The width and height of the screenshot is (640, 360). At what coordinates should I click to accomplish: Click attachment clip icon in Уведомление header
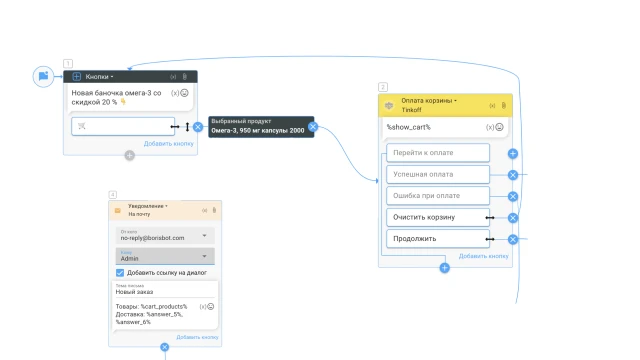point(214,210)
